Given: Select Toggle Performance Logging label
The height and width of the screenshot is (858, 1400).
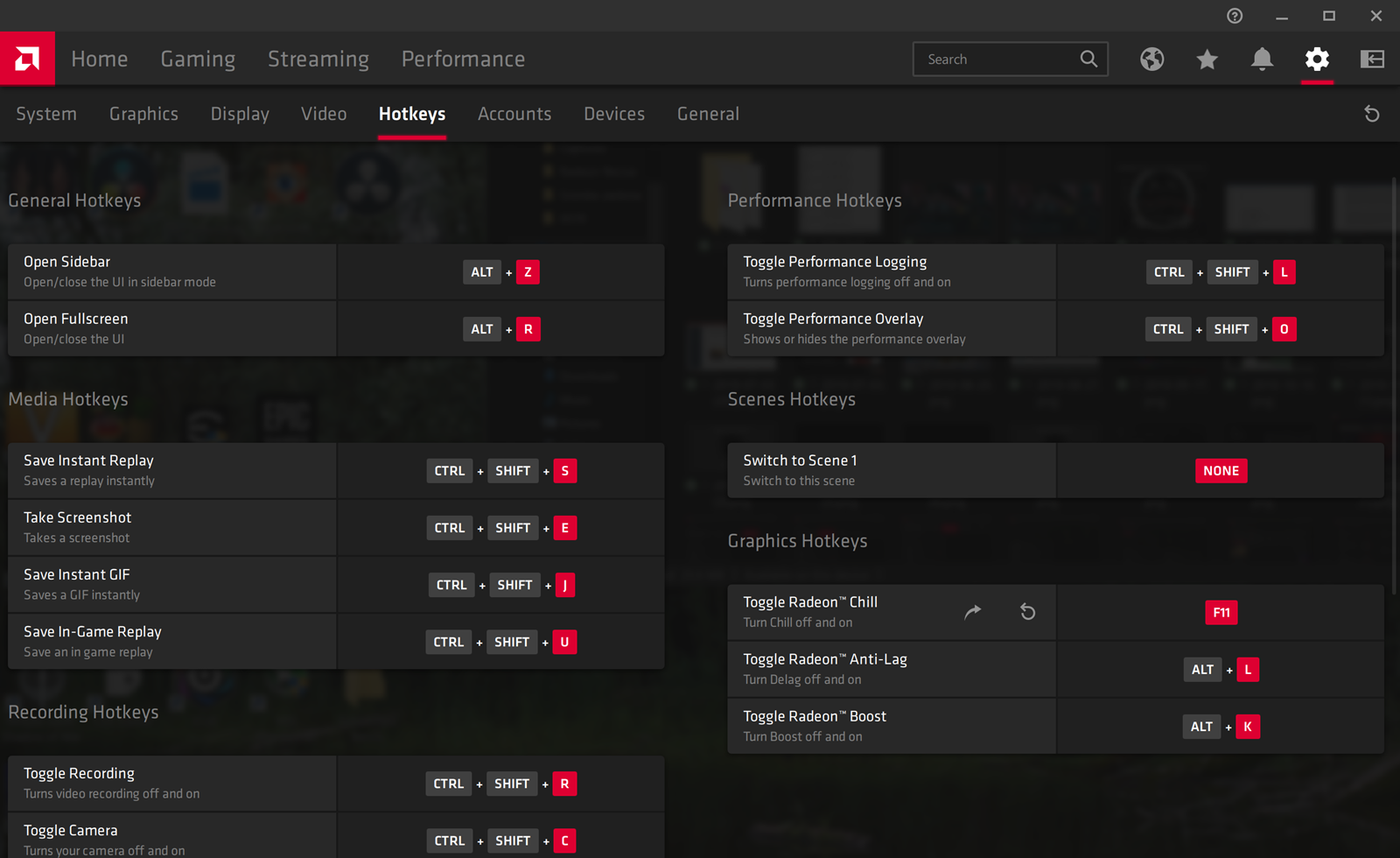Looking at the screenshot, I should [835, 262].
